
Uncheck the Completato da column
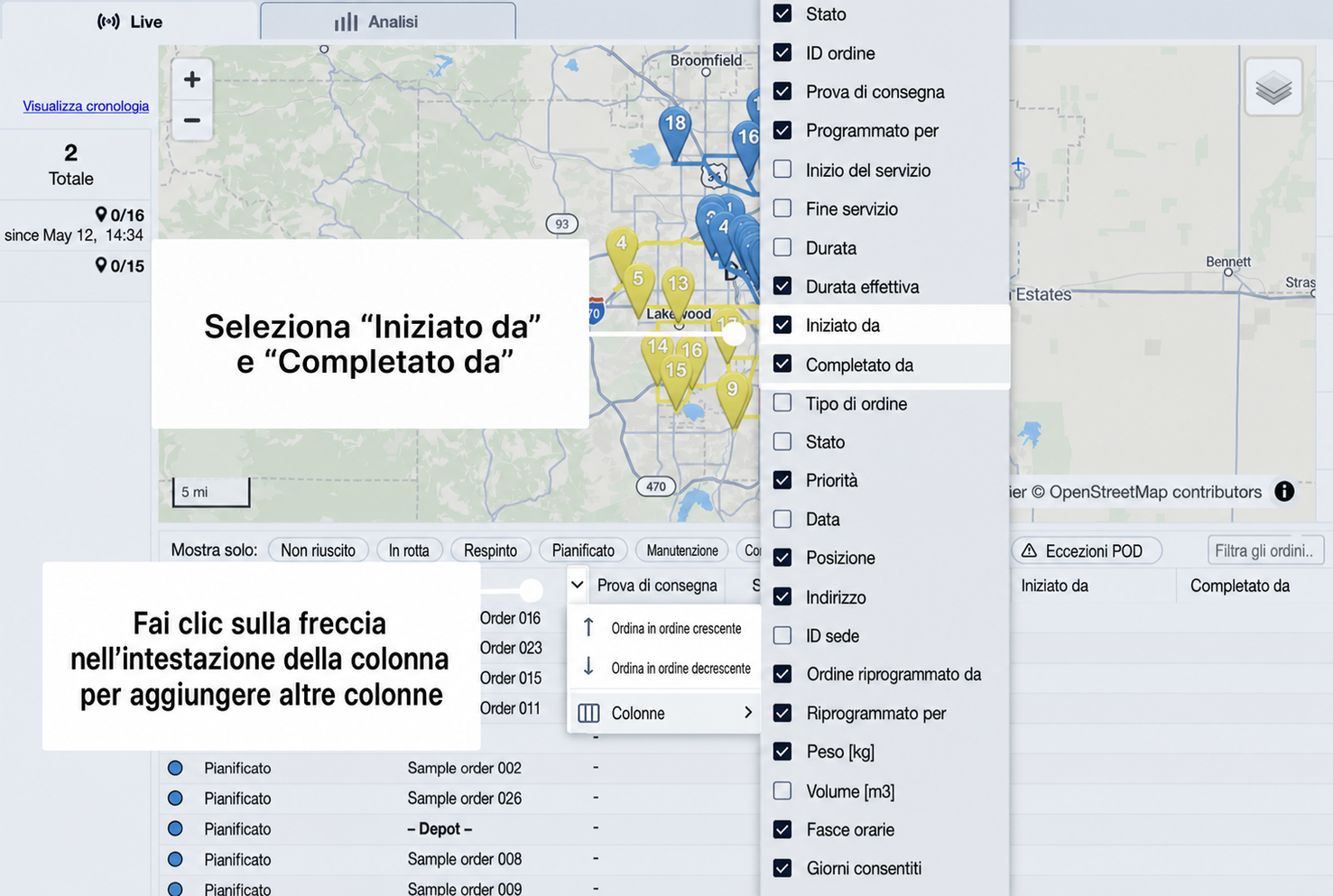[782, 364]
